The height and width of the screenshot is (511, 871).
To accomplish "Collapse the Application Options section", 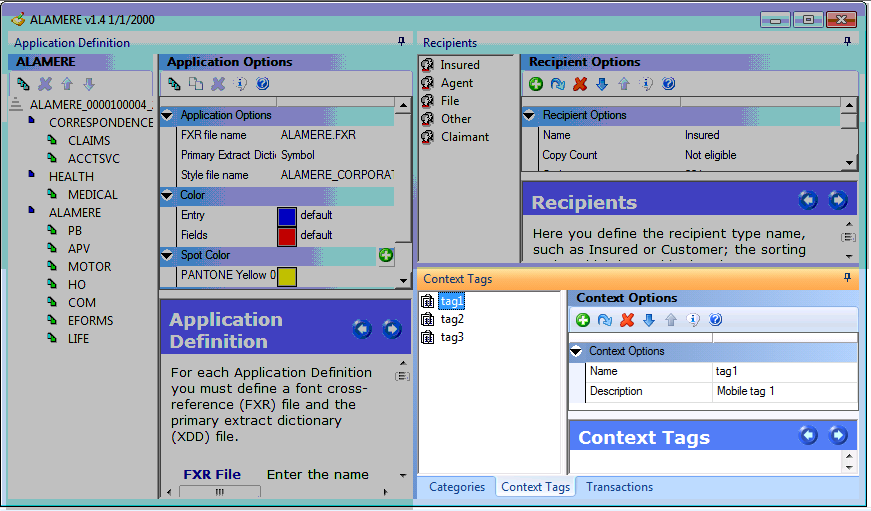I will [x=167, y=115].
